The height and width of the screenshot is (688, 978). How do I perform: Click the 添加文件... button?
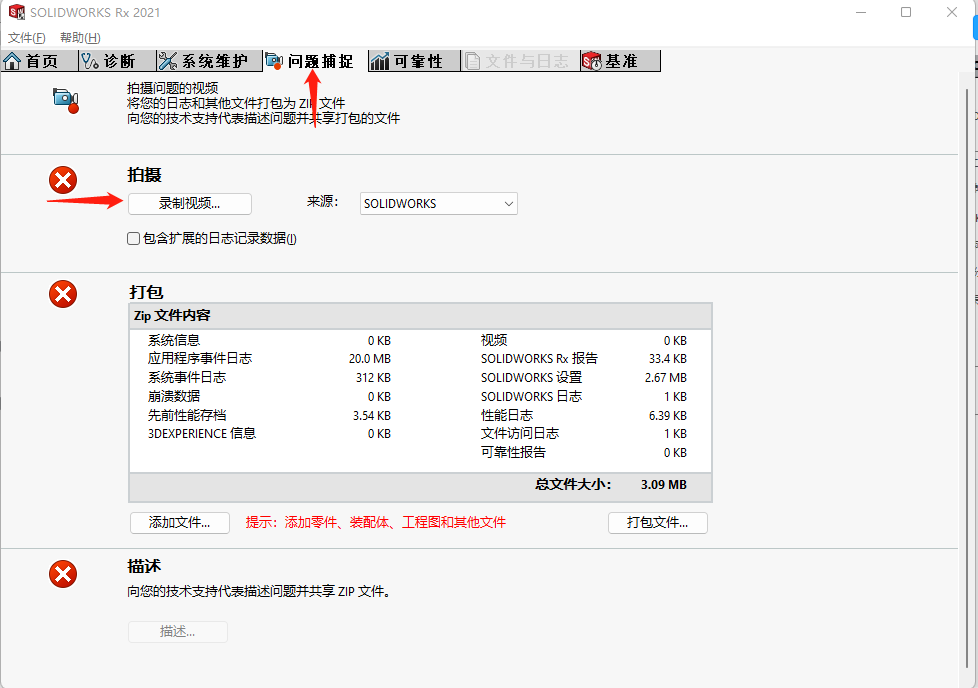pos(180,523)
